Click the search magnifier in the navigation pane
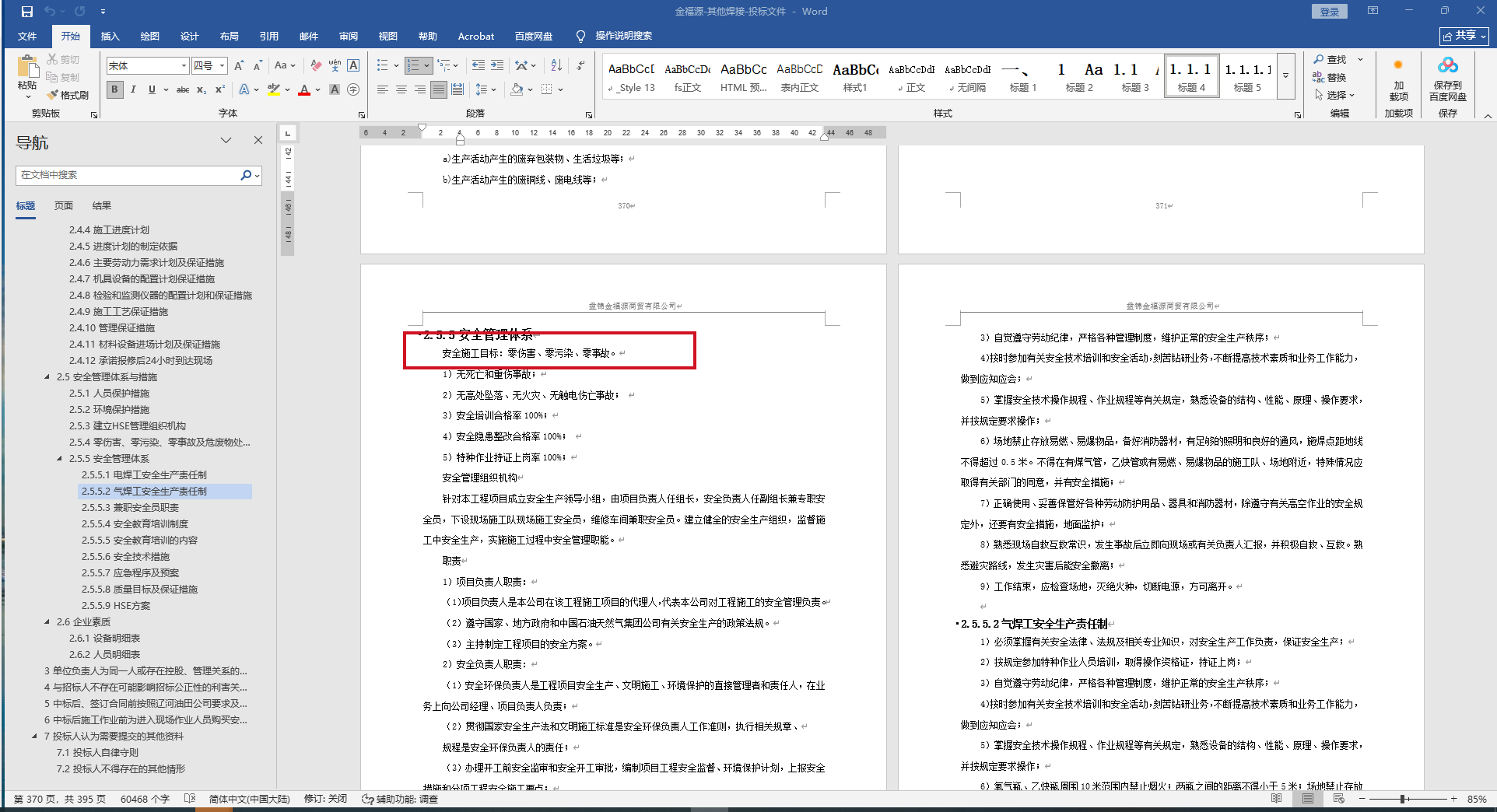The image size is (1497, 812). [246, 175]
